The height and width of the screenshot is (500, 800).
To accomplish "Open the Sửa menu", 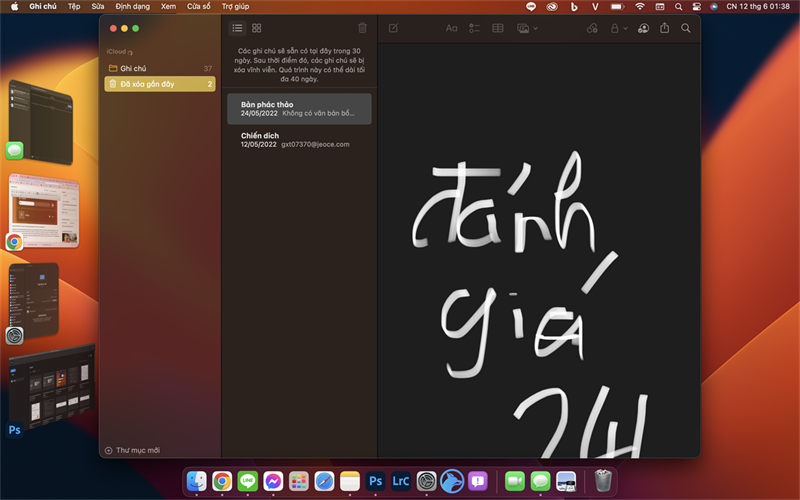I will 97,6.
